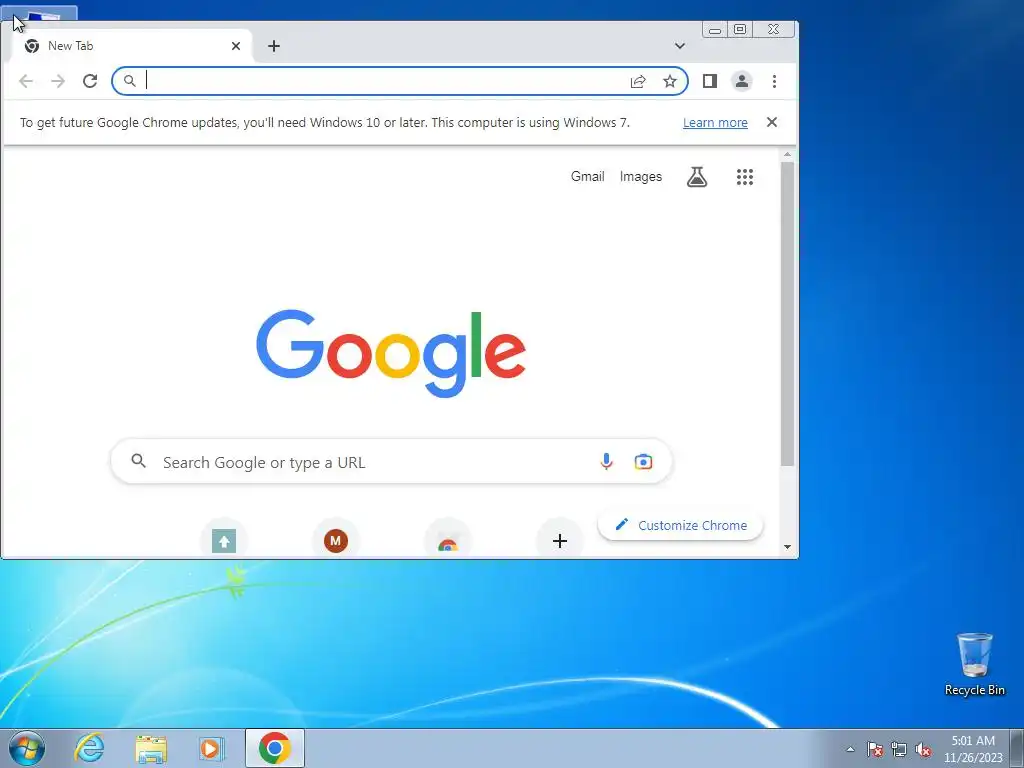
Task: Open Windows Media Player from taskbar
Action: (x=211, y=748)
